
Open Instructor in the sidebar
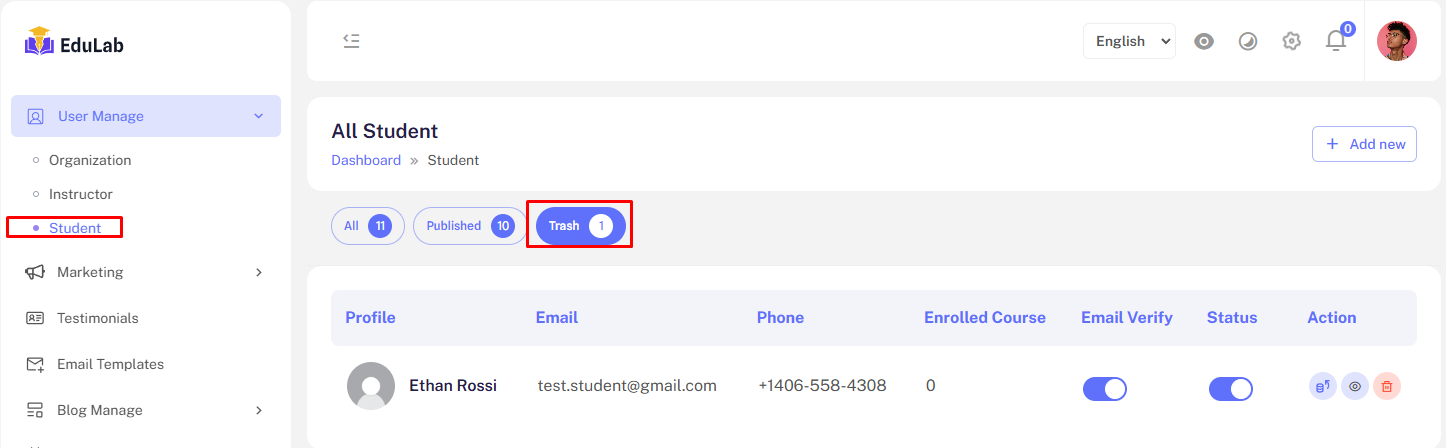[x=81, y=194]
